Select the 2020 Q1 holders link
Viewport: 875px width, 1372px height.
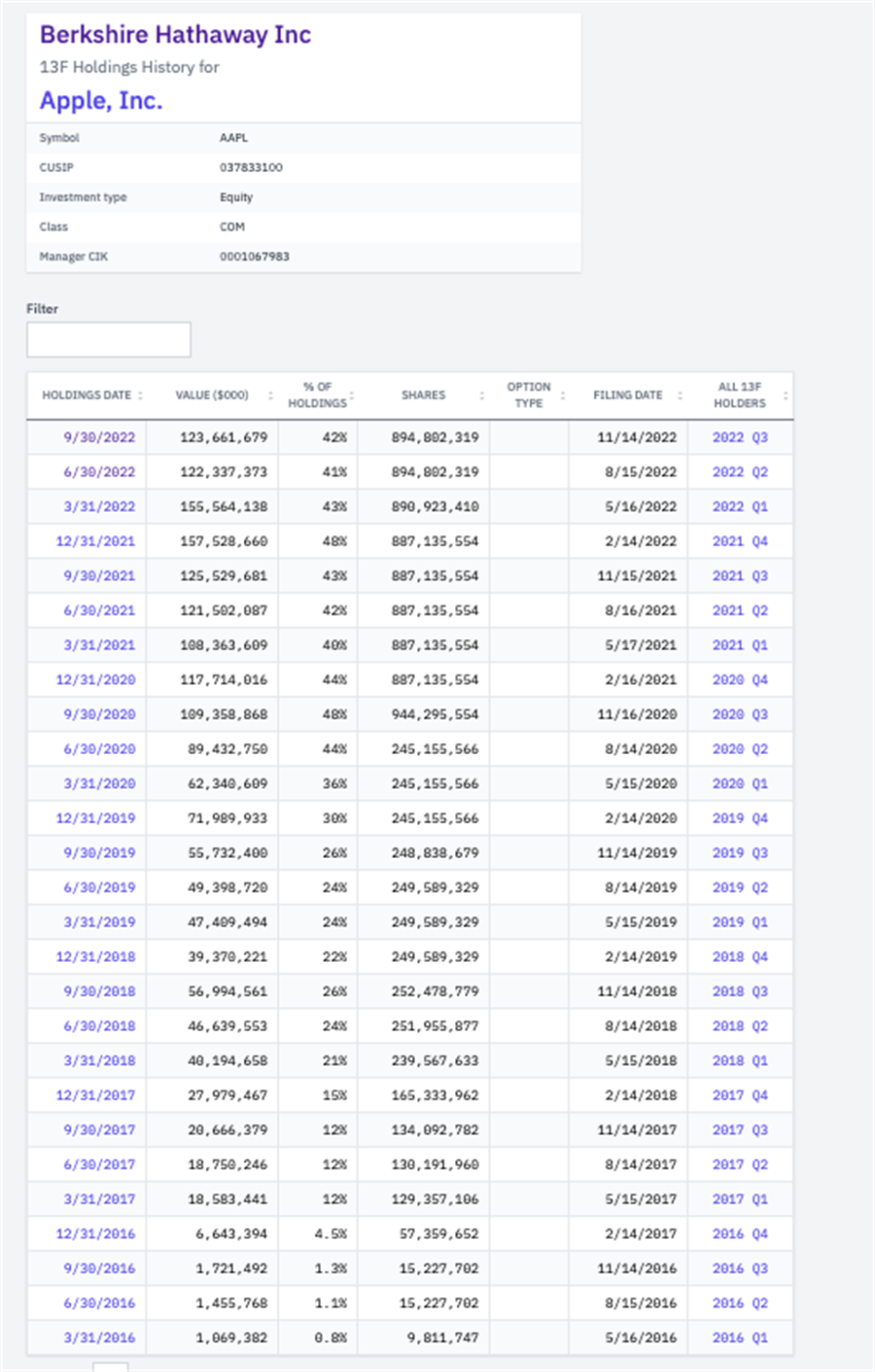click(x=740, y=783)
